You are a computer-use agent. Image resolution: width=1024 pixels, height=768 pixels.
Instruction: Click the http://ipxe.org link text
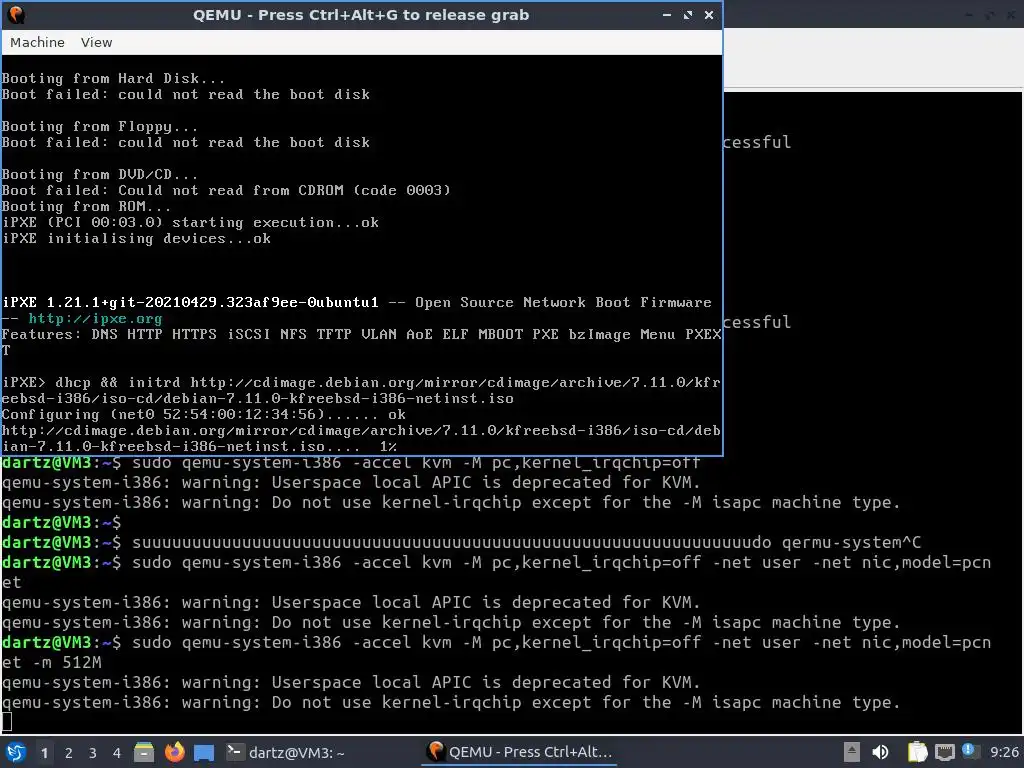95,319
